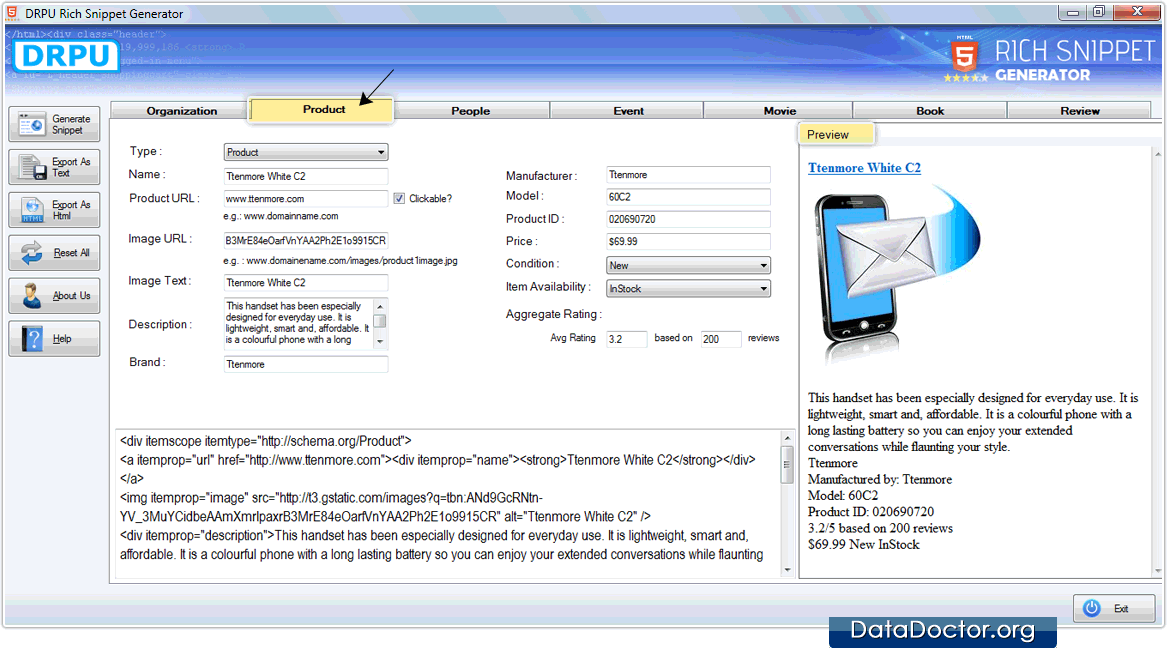Click the generated HTML code text area
The height and width of the screenshot is (648, 1167).
coord(447,503)
